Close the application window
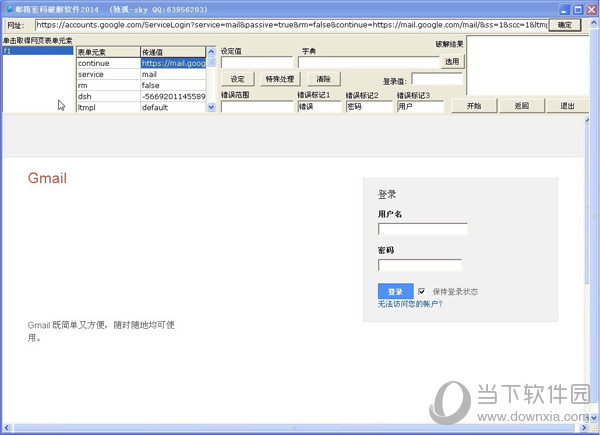Viewport: 600px width, 435px height. point(592,10)
